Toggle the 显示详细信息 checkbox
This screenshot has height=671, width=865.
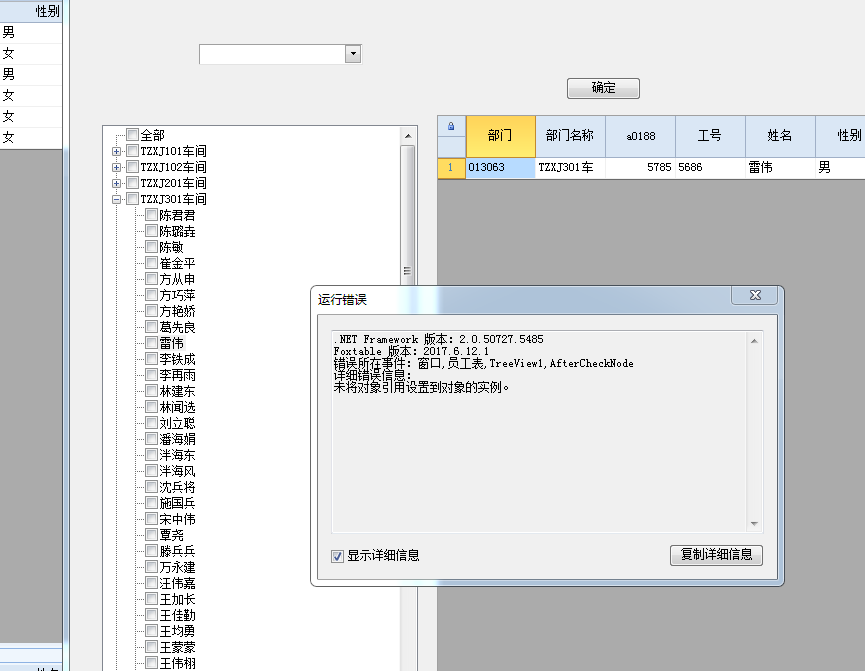pos(338,556)
